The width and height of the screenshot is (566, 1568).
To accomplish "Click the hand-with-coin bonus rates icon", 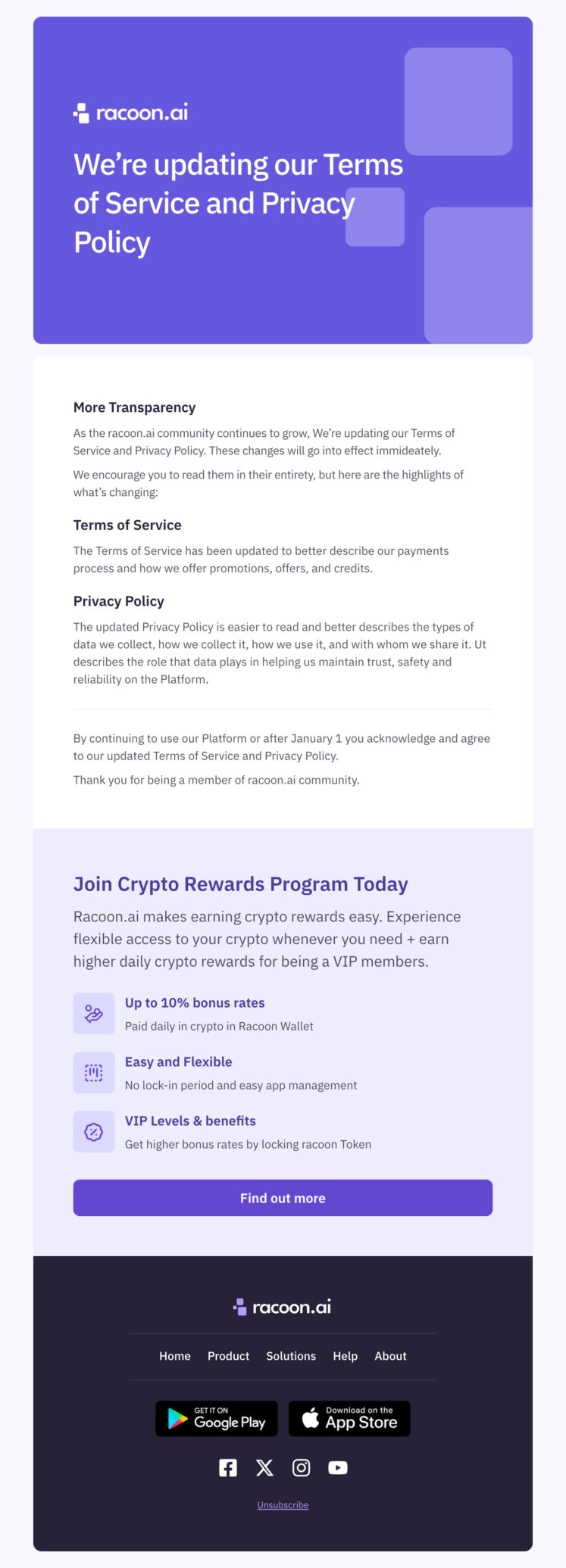I will click(x=93, y=1013).
